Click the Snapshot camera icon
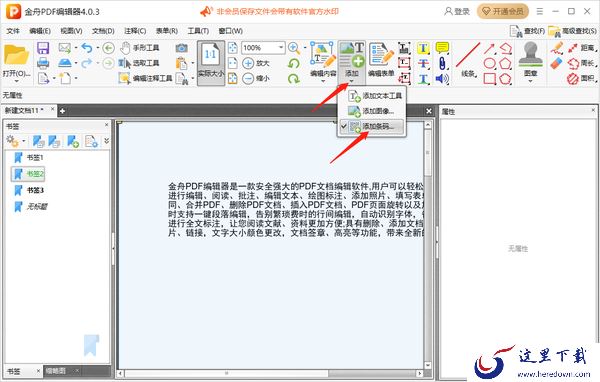This screenshot has width=600, height=382. tap(181, 48)
